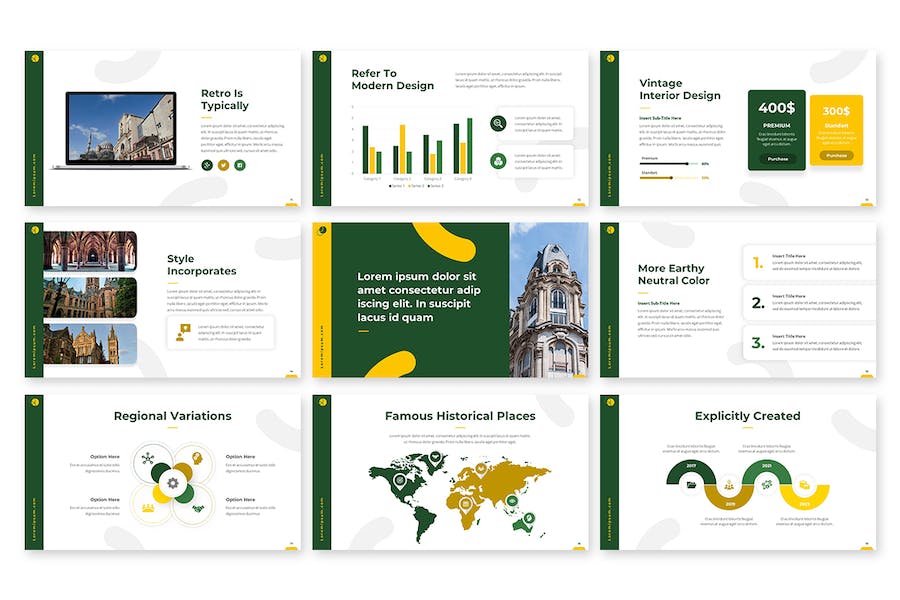Screen dimensions: 900x600
Task: Click the Standard progress bar
Action: point(669,177)
